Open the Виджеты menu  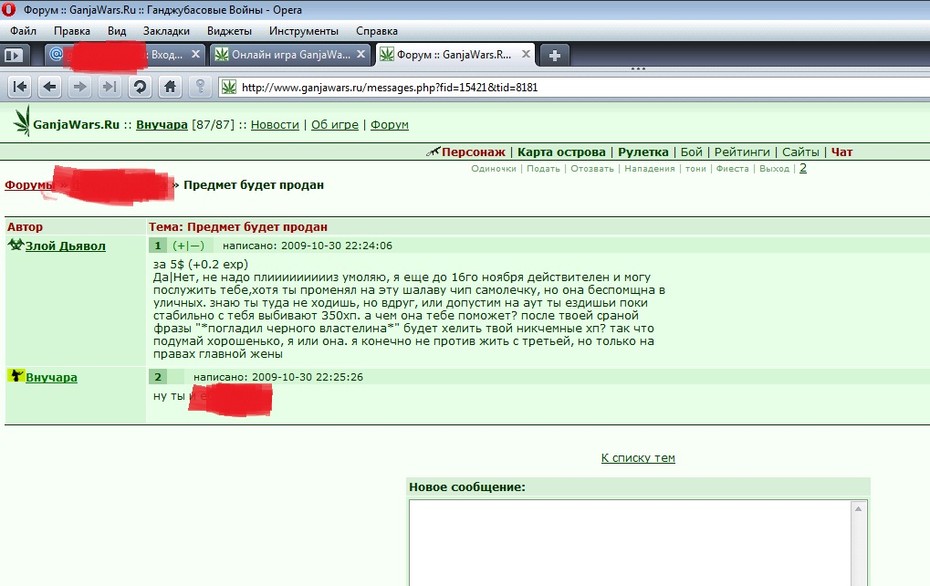click(229, 31)
